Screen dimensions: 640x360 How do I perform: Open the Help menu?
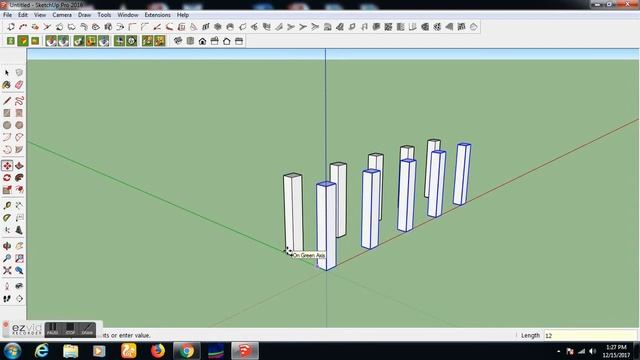pos(183,15)
